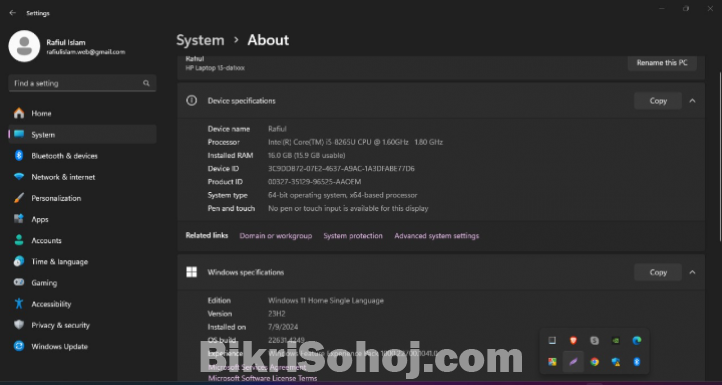Viewport: 722px width, 385px height.
Task: Open the Network & internet wifi icon
Action: click(x=19, y=177)
